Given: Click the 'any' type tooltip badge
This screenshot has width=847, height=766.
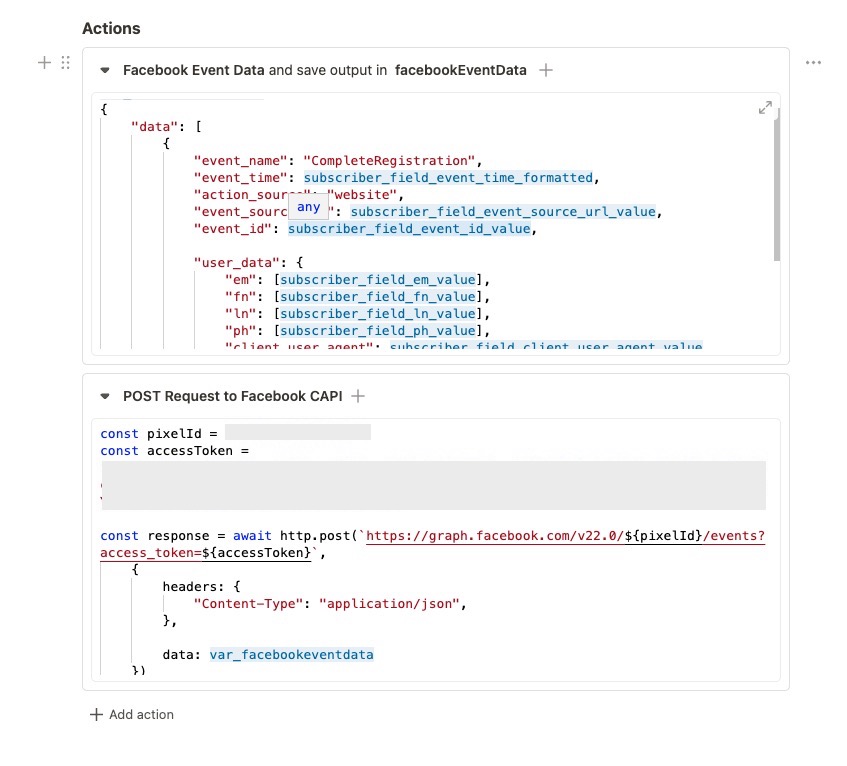Looking at the screenshot, I should point(308,207).
